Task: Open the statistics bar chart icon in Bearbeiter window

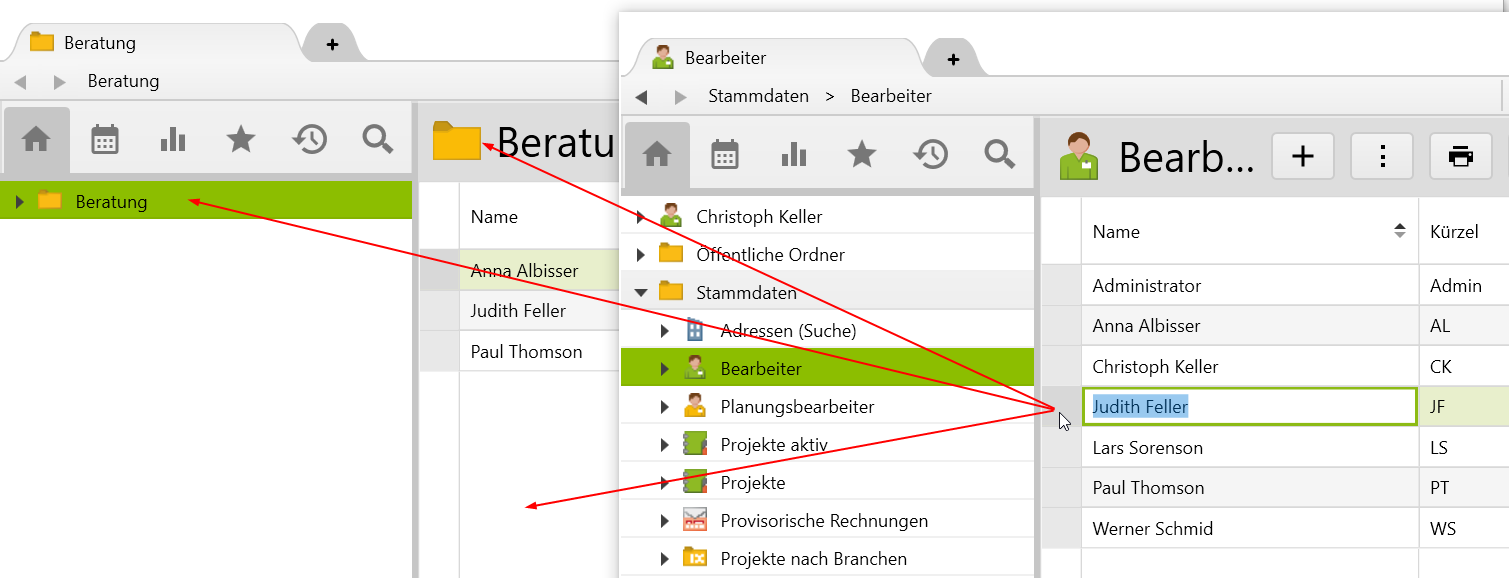Action: click(793, 154)
